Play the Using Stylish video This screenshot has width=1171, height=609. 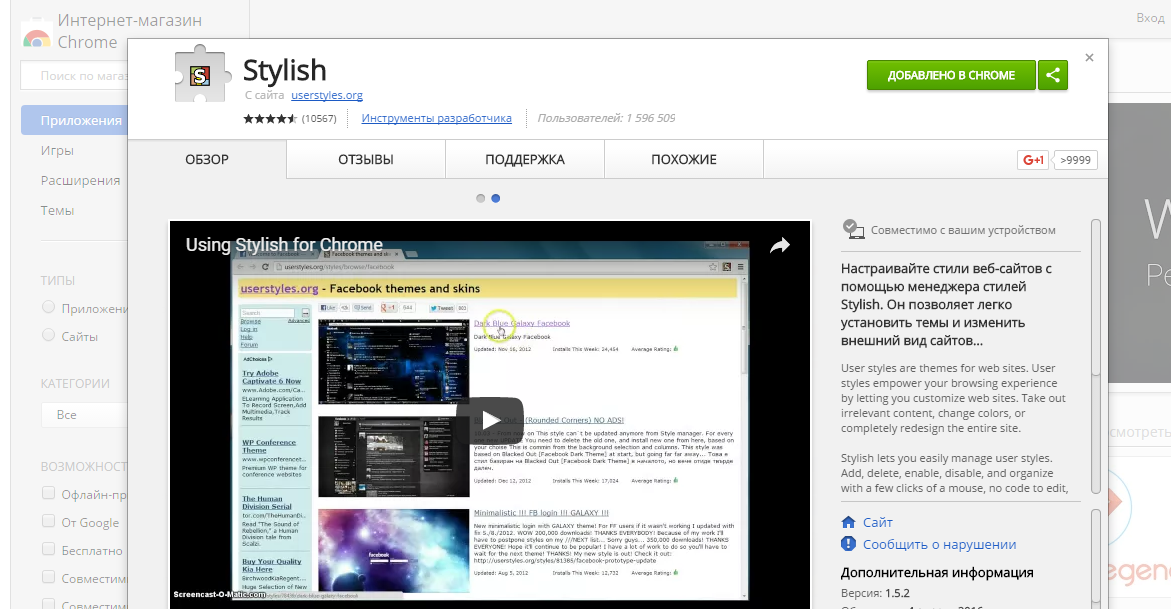489,418
